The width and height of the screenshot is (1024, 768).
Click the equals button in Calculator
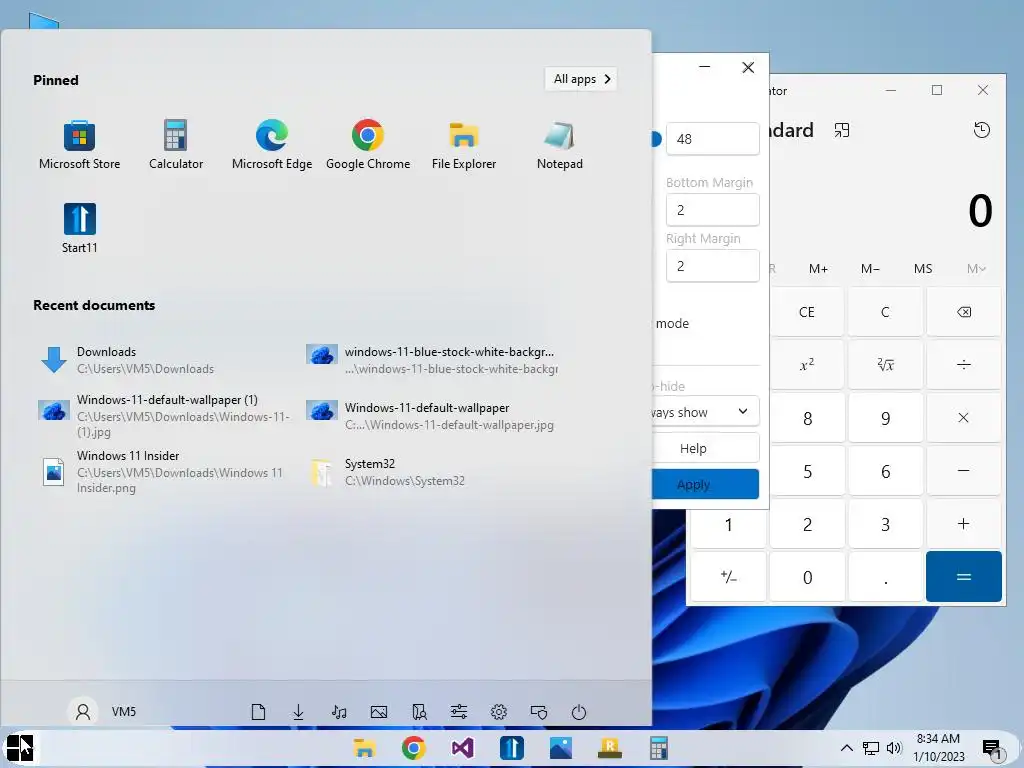click(964, 577)
